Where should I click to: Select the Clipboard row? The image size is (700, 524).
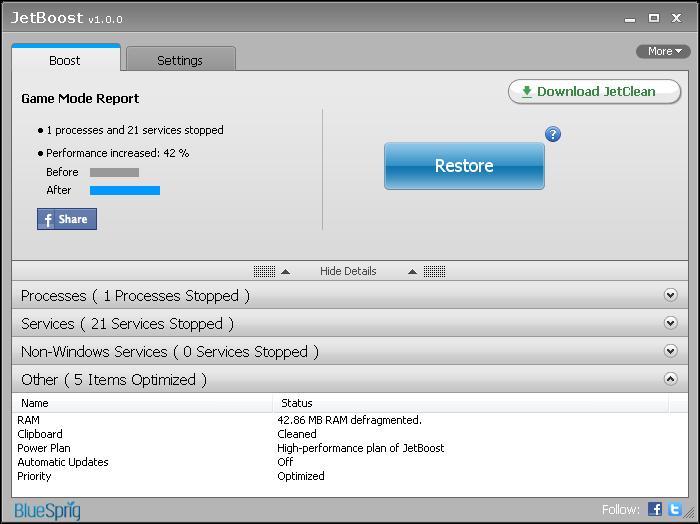click(350, 434)
